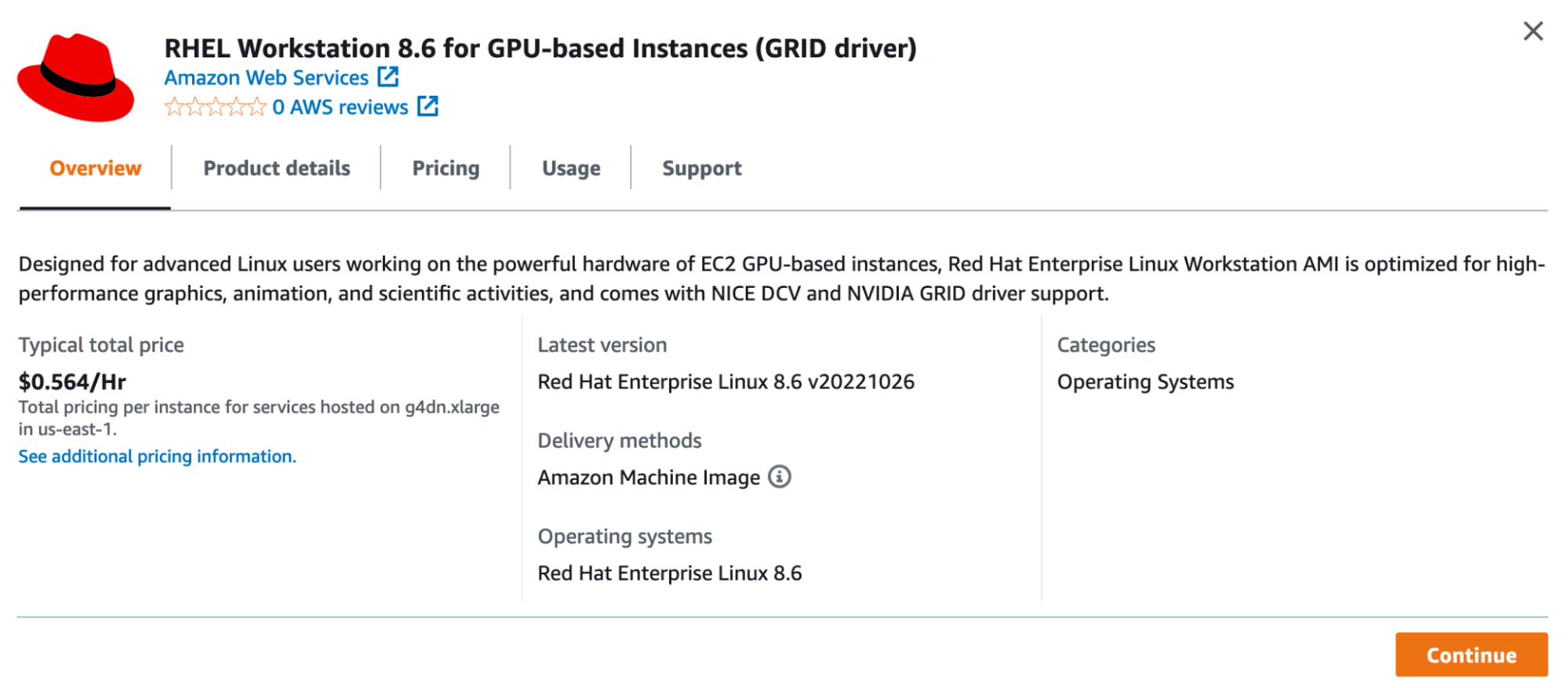
Task: Click info icon next to Amazon Machine Image
Action: pos(779,477)
